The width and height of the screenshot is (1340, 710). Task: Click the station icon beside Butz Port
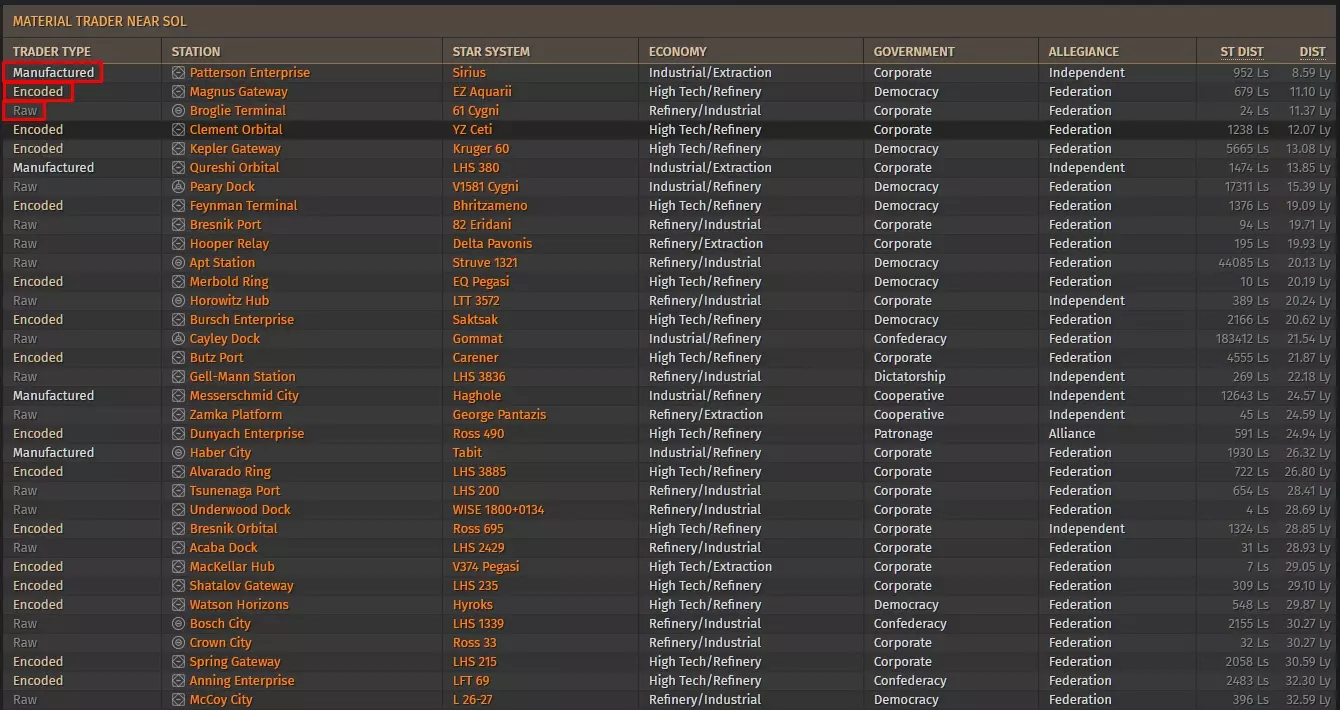click(178, 358)
